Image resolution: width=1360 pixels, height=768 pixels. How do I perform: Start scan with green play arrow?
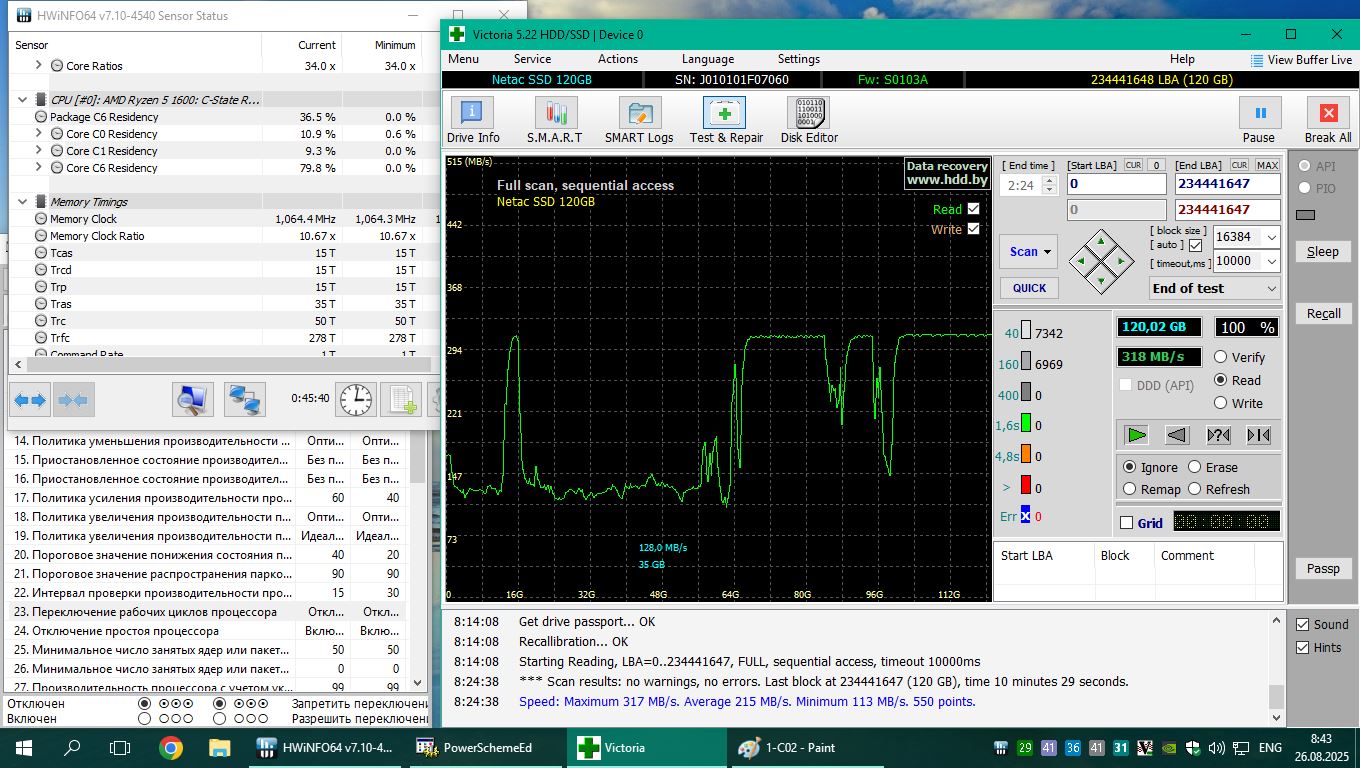1137,435
